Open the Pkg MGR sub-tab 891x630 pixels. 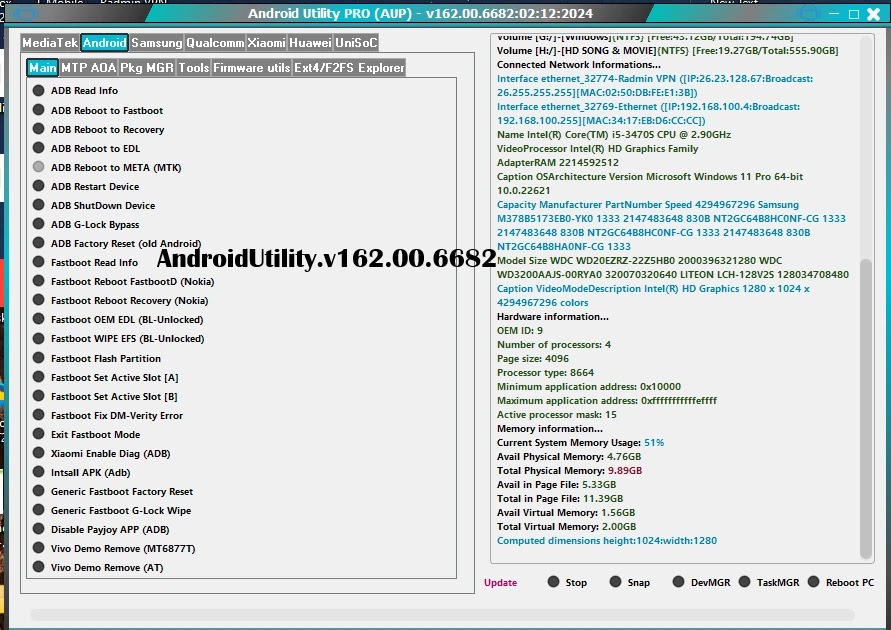pos(147,68)
